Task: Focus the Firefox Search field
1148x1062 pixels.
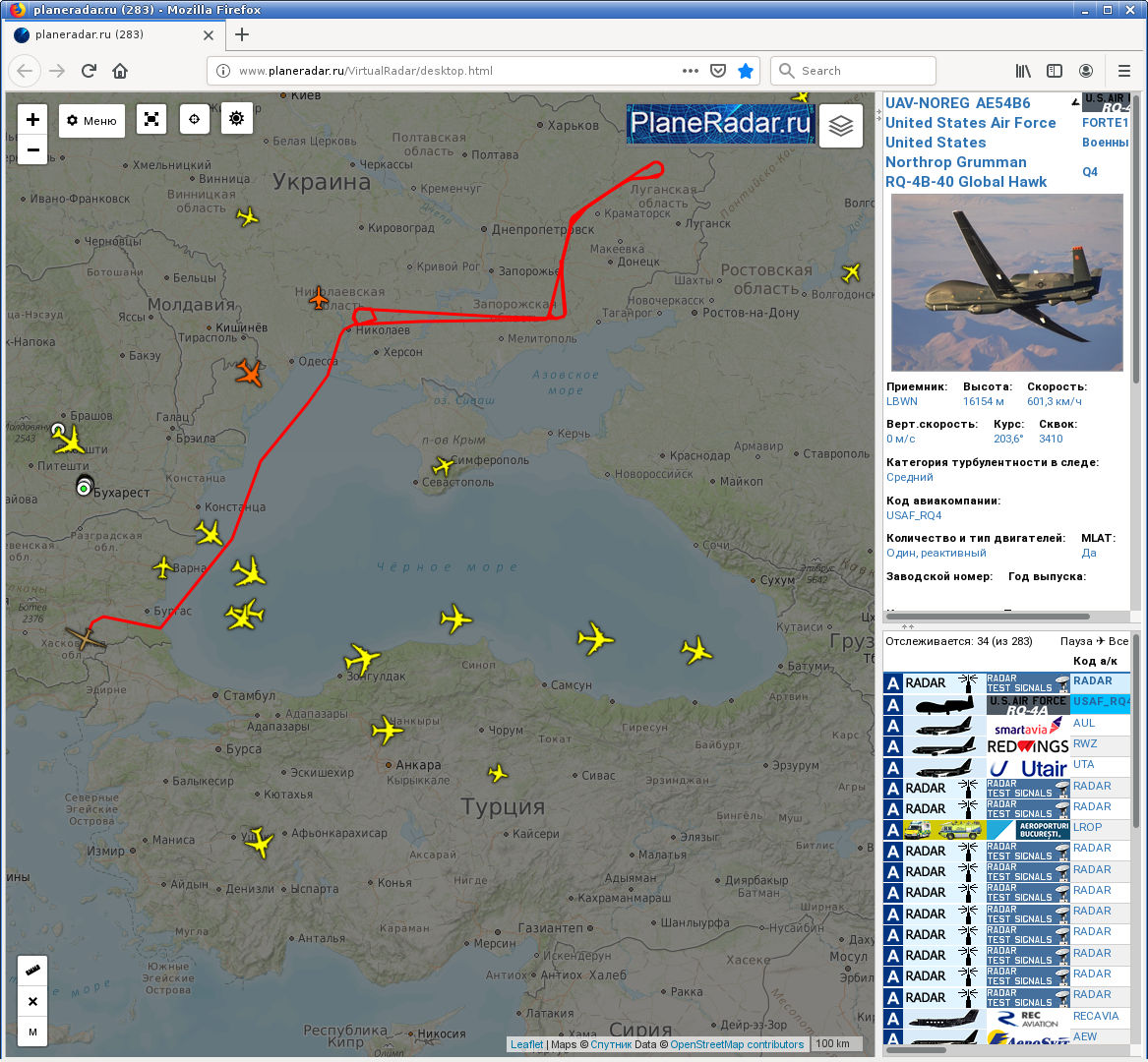Action: [x=854, y=71]
